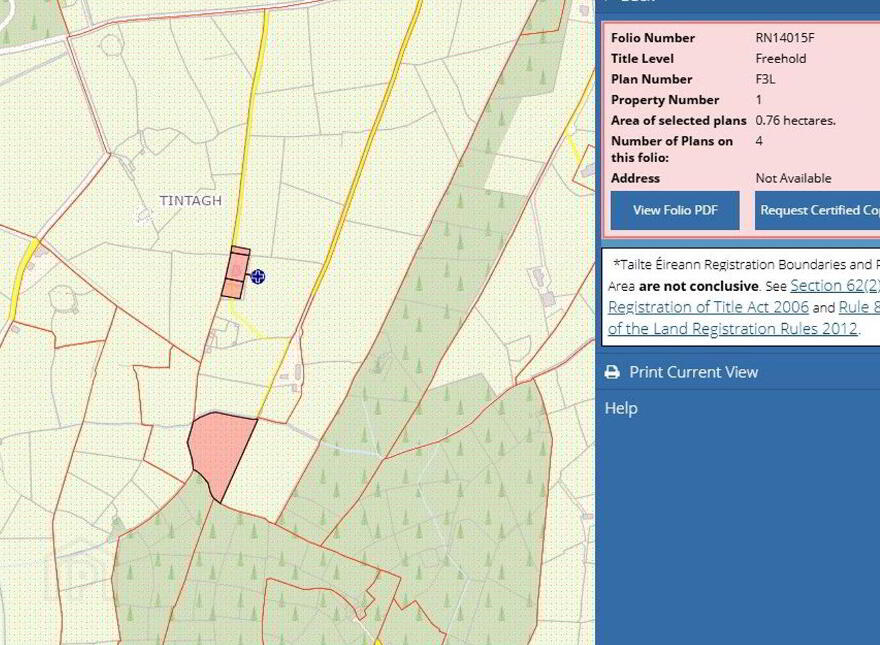Open the Section 62(2) link

coord(835,286)
